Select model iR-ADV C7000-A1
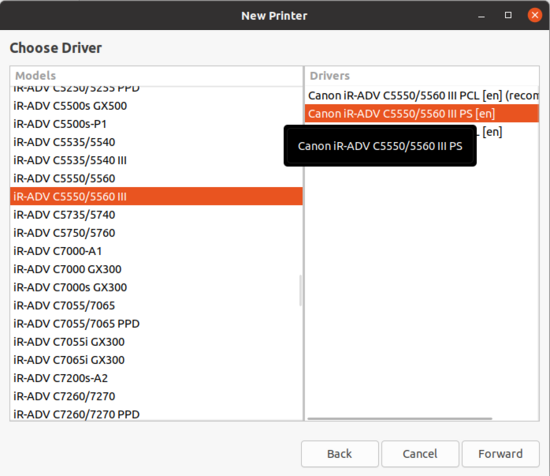The height and width of the screenshot is (476, 550). (156, 251)
